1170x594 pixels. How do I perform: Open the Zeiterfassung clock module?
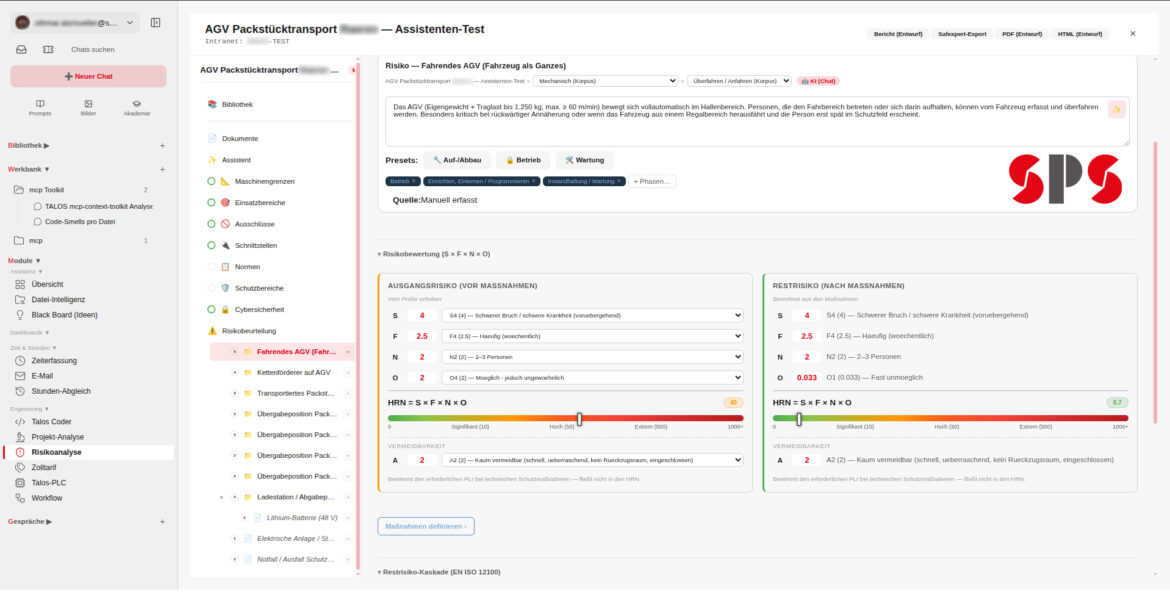(x=53, y=360)
